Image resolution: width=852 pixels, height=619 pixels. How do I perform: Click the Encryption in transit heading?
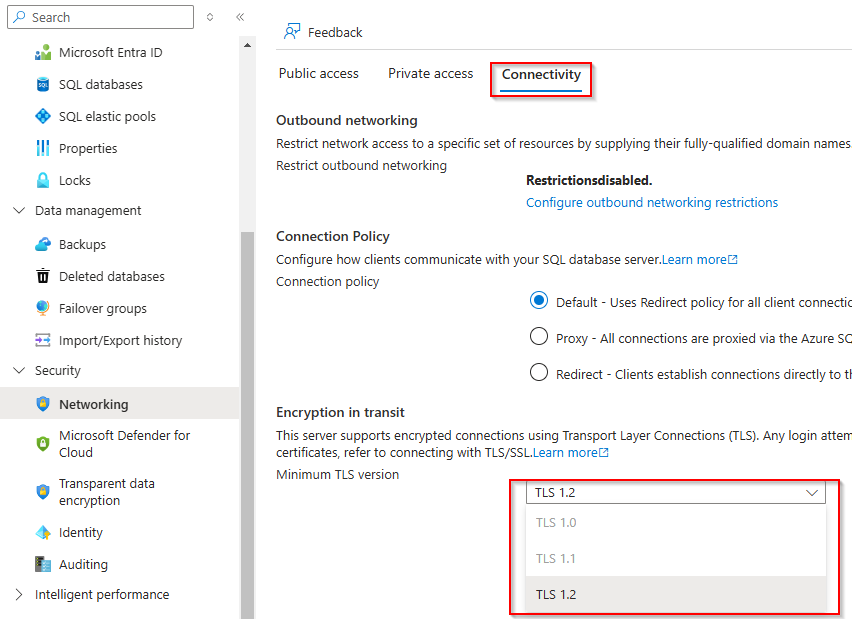(340, 412)
